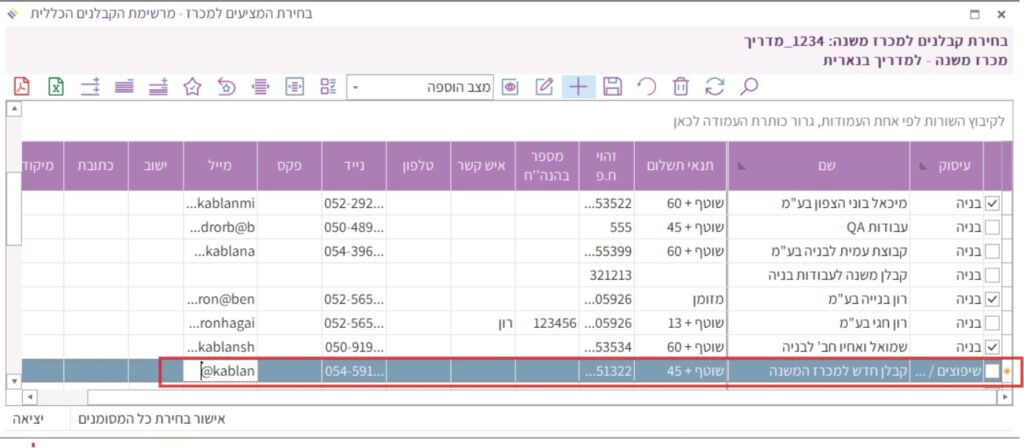
Task: Uncheck the מיכאל בוני הצפון בע"מ row checkbox
Action: coord(993,203)
